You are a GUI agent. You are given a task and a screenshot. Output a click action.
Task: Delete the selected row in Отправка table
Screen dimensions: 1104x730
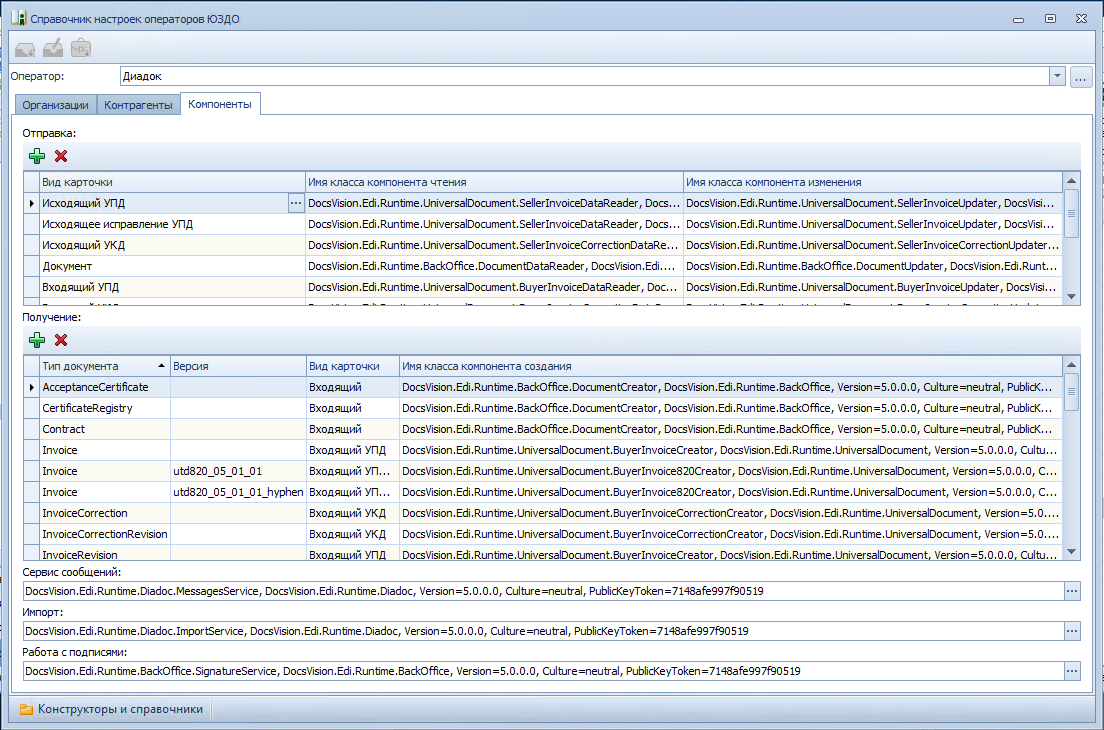coord(61,156)
